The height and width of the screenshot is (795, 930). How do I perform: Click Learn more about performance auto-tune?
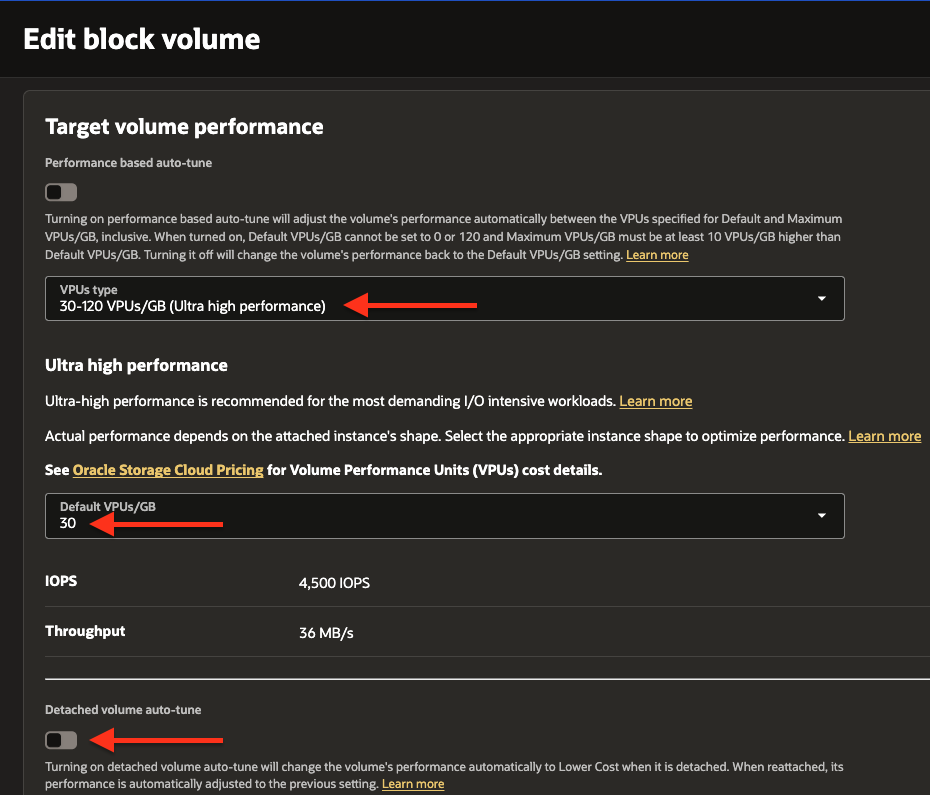point(656,254)
